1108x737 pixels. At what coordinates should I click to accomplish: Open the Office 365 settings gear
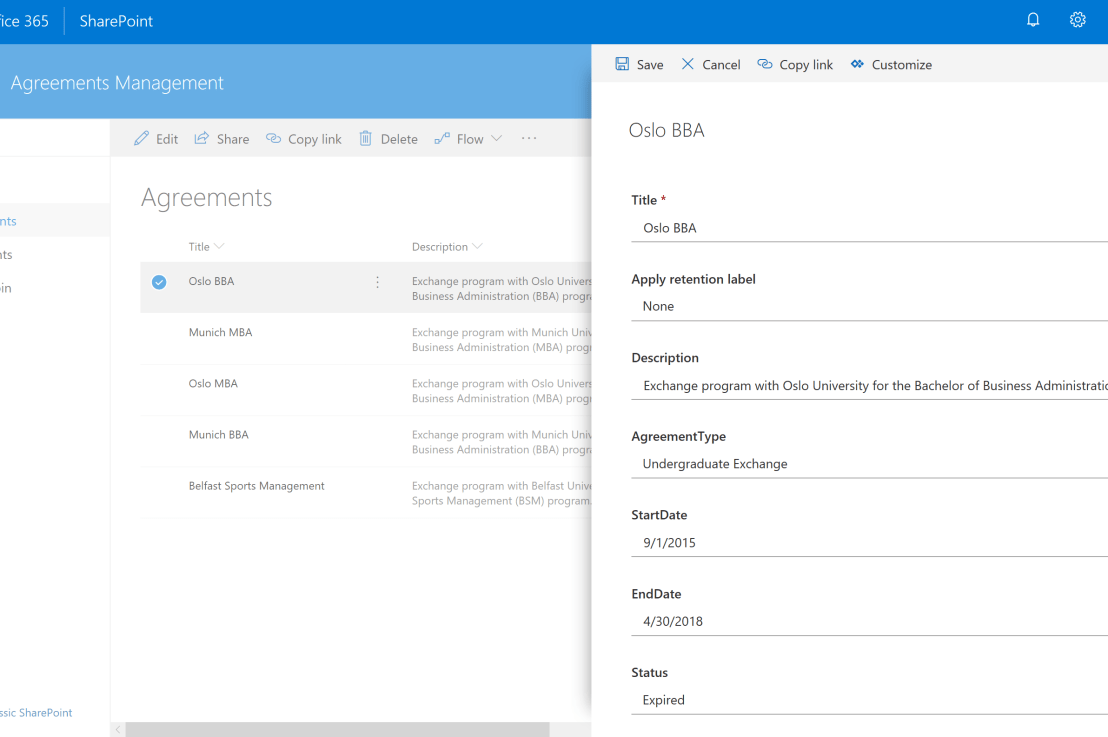(1077, 19)
